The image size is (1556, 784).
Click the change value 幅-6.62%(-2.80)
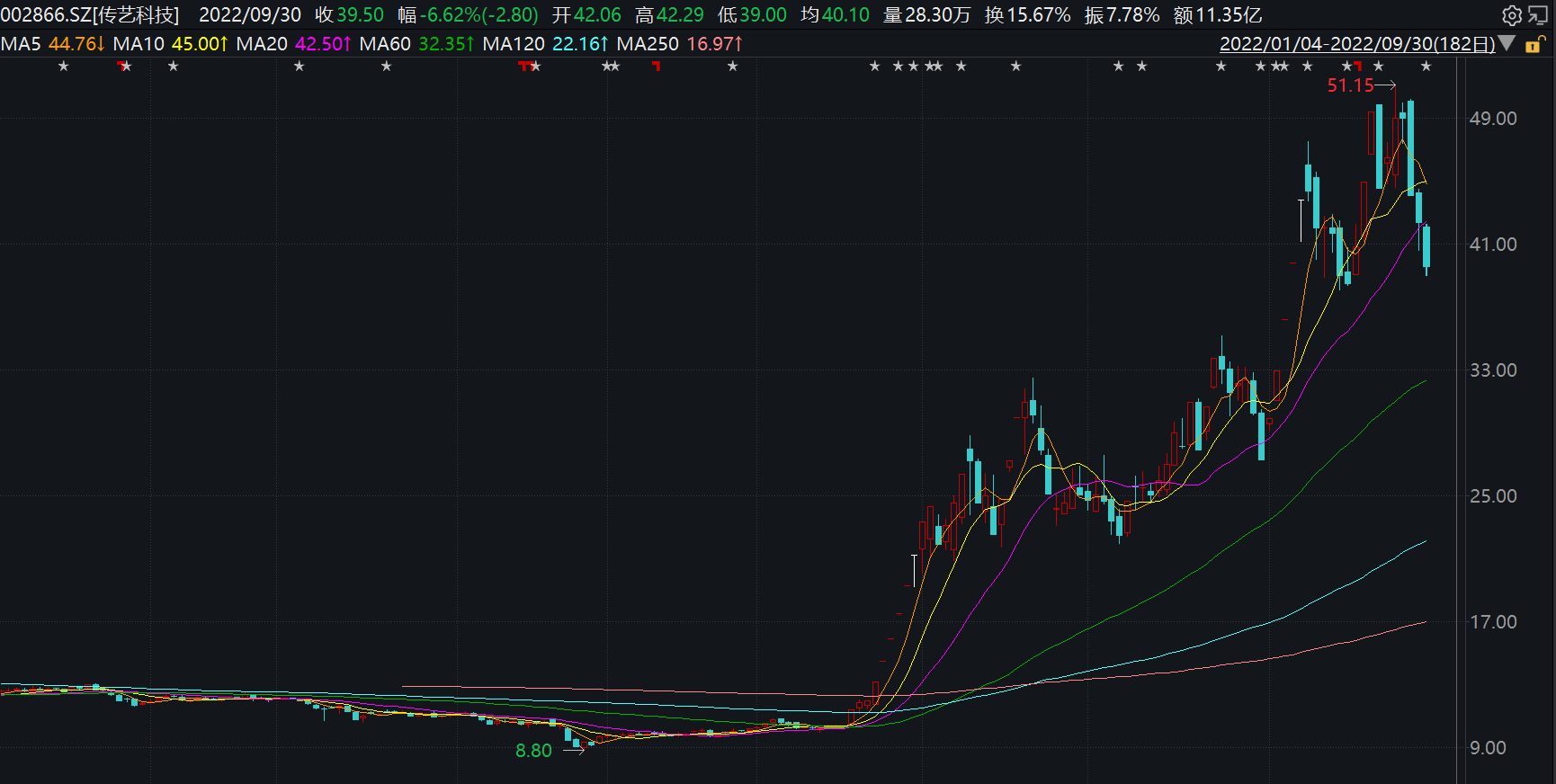469,15
